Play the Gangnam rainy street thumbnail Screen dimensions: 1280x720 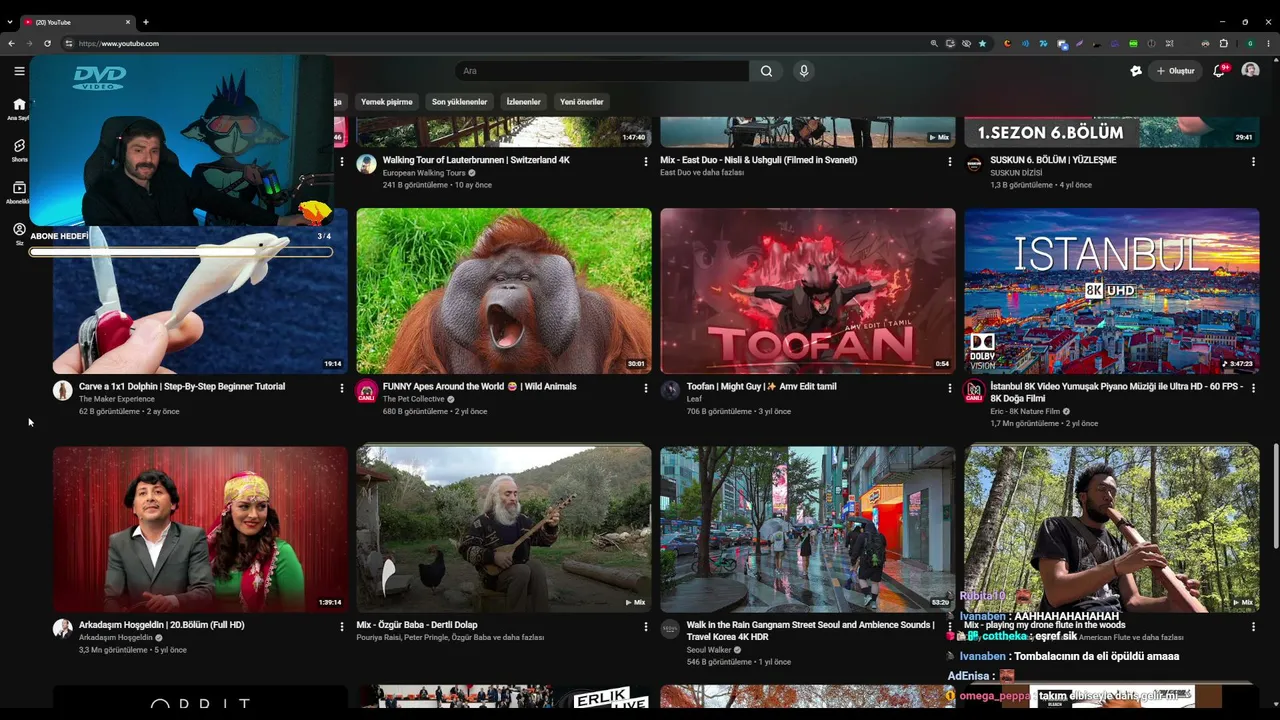[808, 529]
